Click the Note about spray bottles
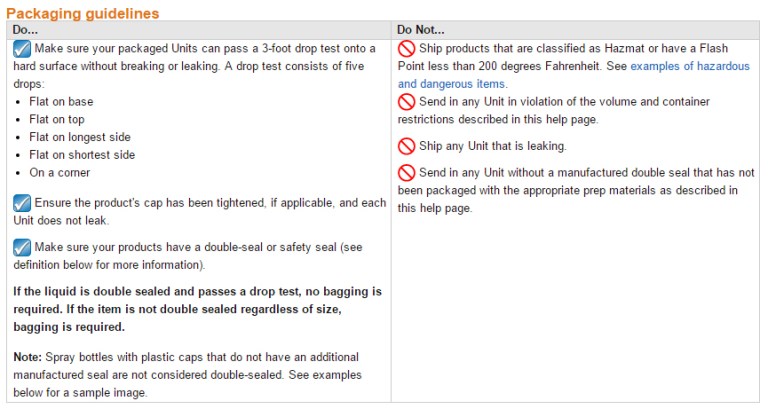 (187, 375)
